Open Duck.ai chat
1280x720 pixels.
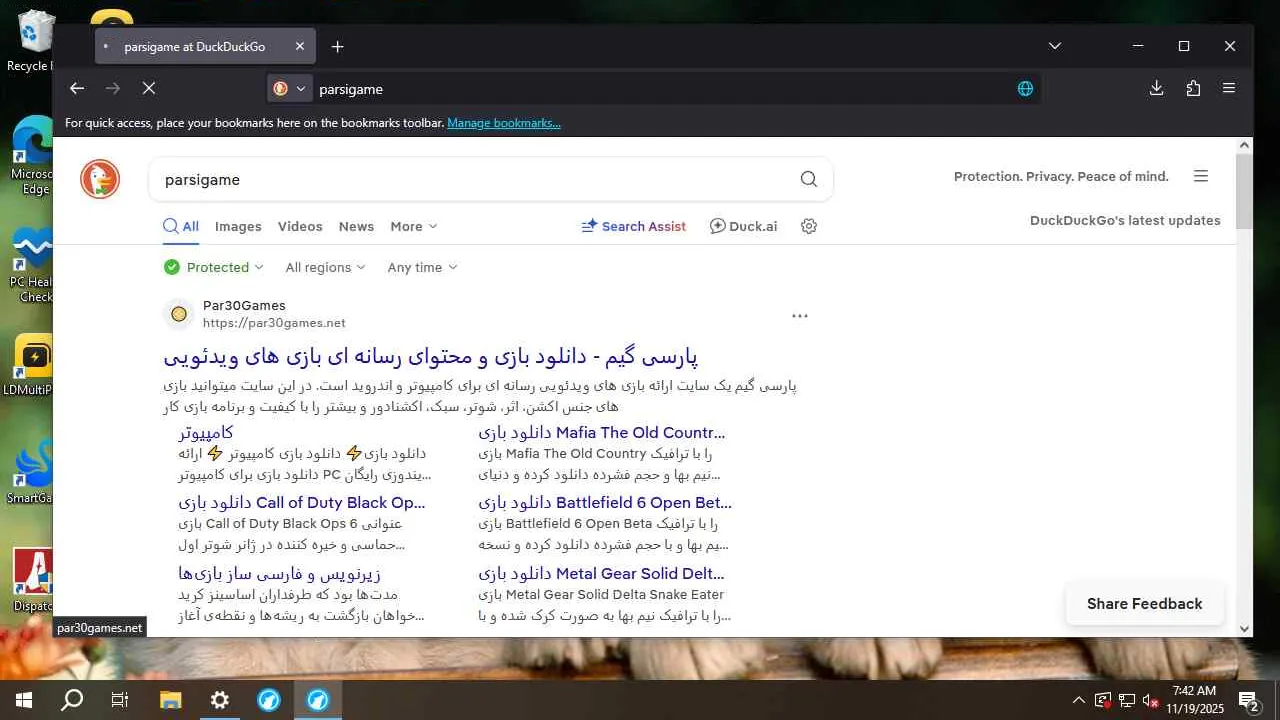tap(743, 226)
